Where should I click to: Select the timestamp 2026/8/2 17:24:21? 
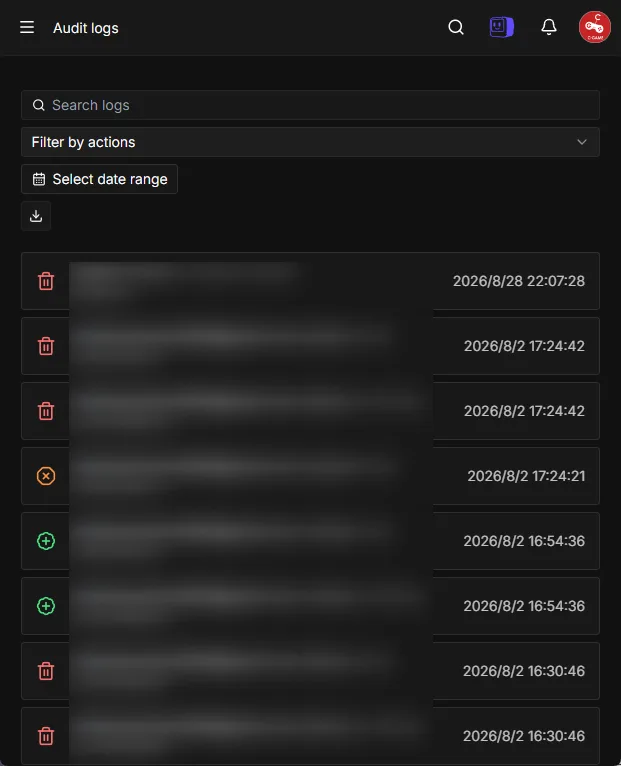point(526,476)
